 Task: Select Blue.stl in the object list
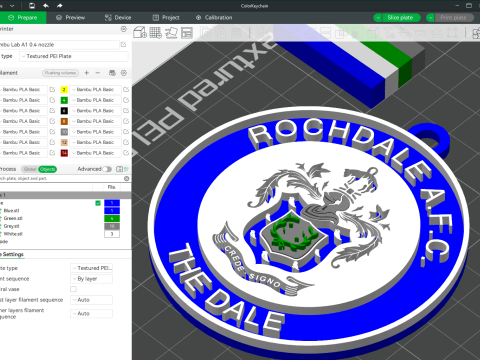coord(11,211)
